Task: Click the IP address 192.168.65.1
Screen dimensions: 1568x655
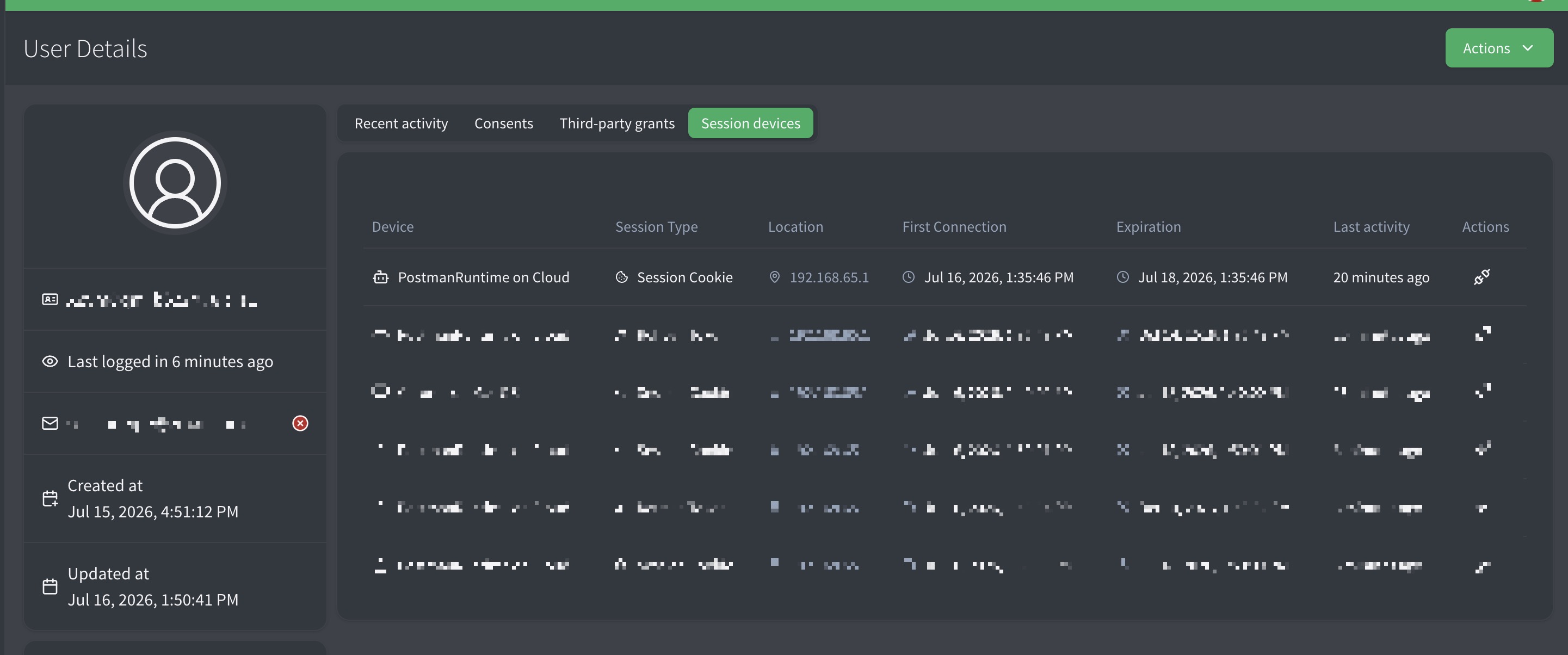Action: tap(829, 277)
